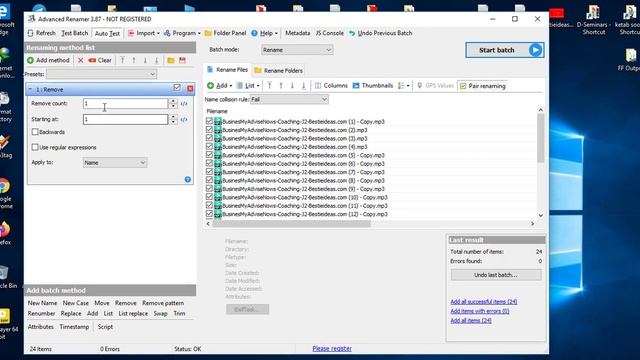Open the Columns settings
Image resolution: width=640 pixels, height=360 pixels.
(331, 86)
